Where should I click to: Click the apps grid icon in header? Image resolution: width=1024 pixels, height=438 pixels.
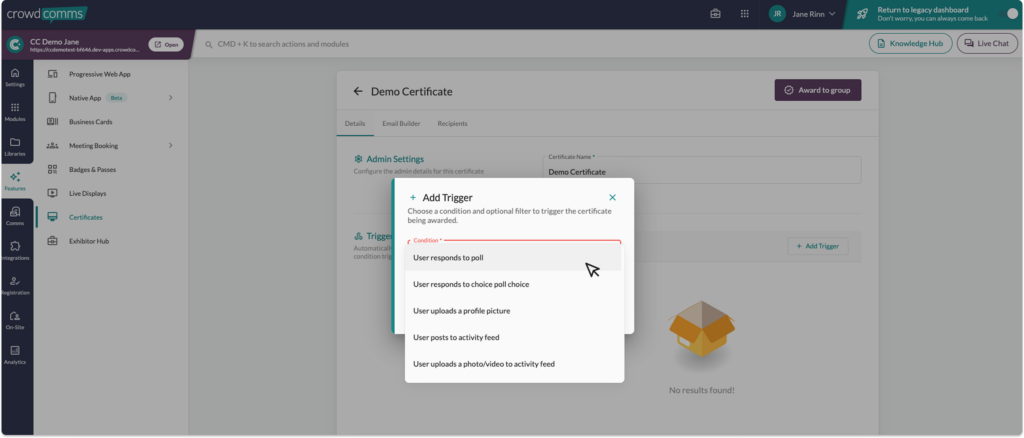point(744,14)
